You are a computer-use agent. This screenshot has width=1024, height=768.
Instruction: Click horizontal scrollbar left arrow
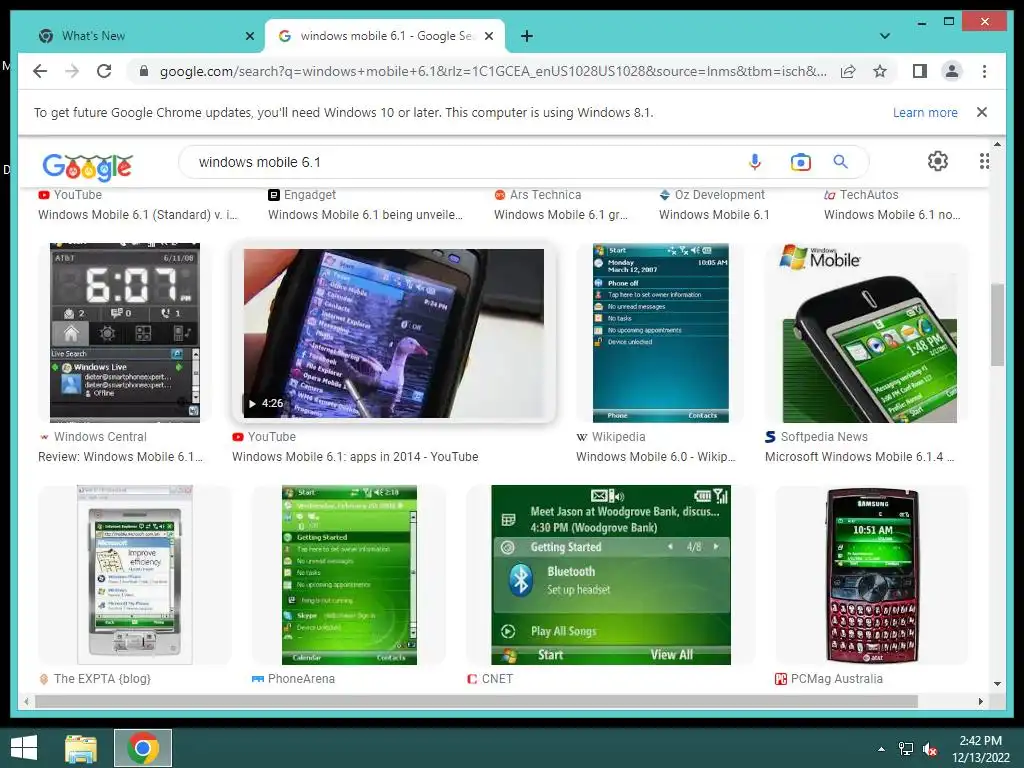(26, 701)
